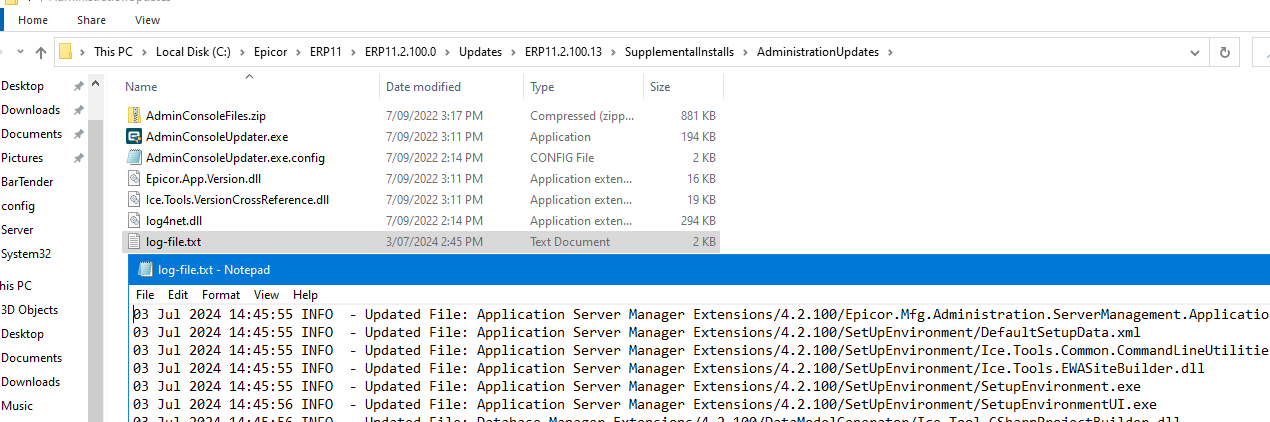Select 'ERP11.2.100.13' breadcrumb segment

point(564,52)
